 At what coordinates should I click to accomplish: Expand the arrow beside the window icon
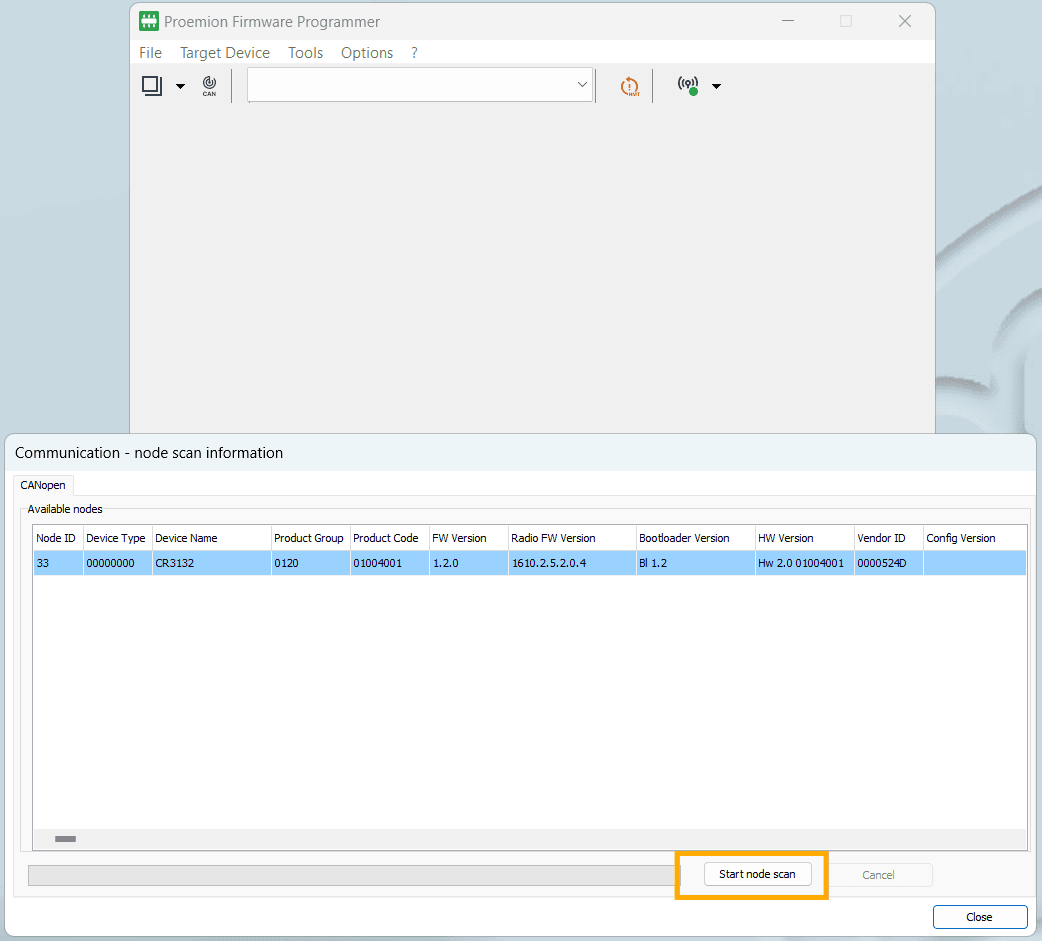[180, 86]
